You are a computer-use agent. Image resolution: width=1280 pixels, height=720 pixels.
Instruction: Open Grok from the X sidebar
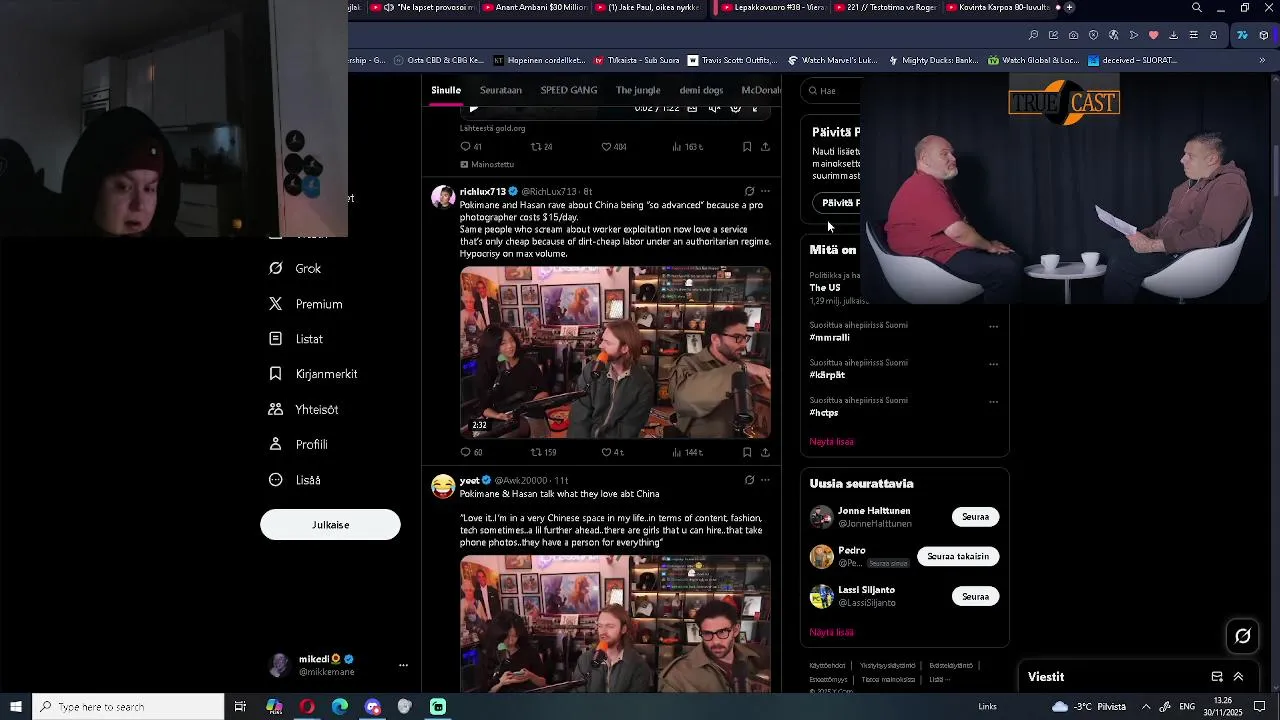(x=295, y=269)
